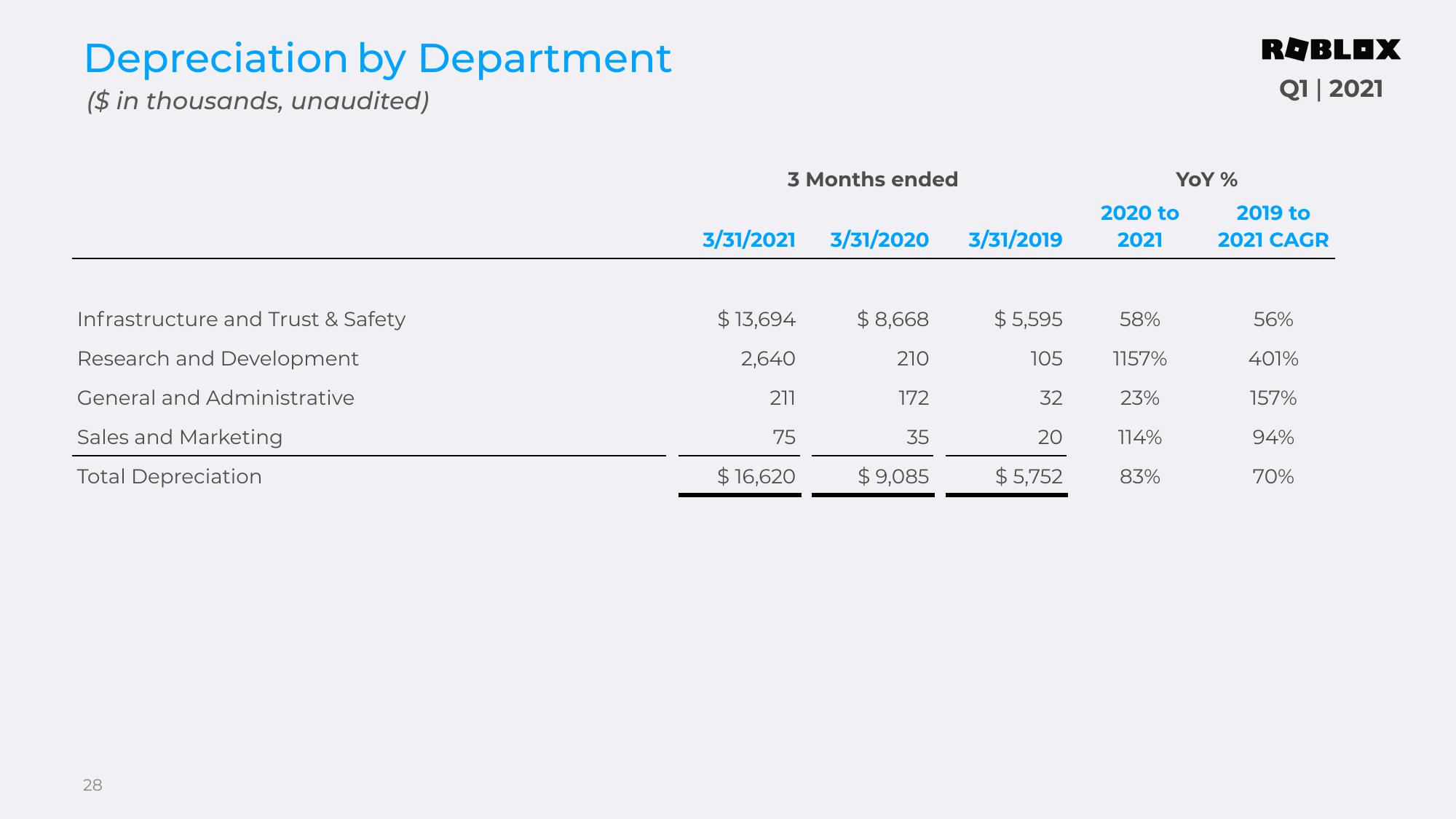Click the 'Infrastructure and Trust & Safety' row label
The height and width of the screenshot is (819, 1456).
click(241, 319)
